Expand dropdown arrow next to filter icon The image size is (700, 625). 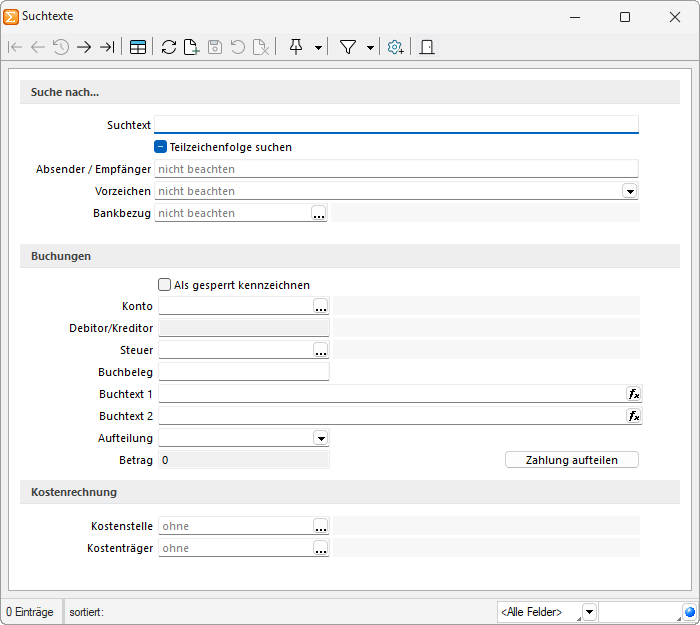pyautogui.click(x=370, y=47)
